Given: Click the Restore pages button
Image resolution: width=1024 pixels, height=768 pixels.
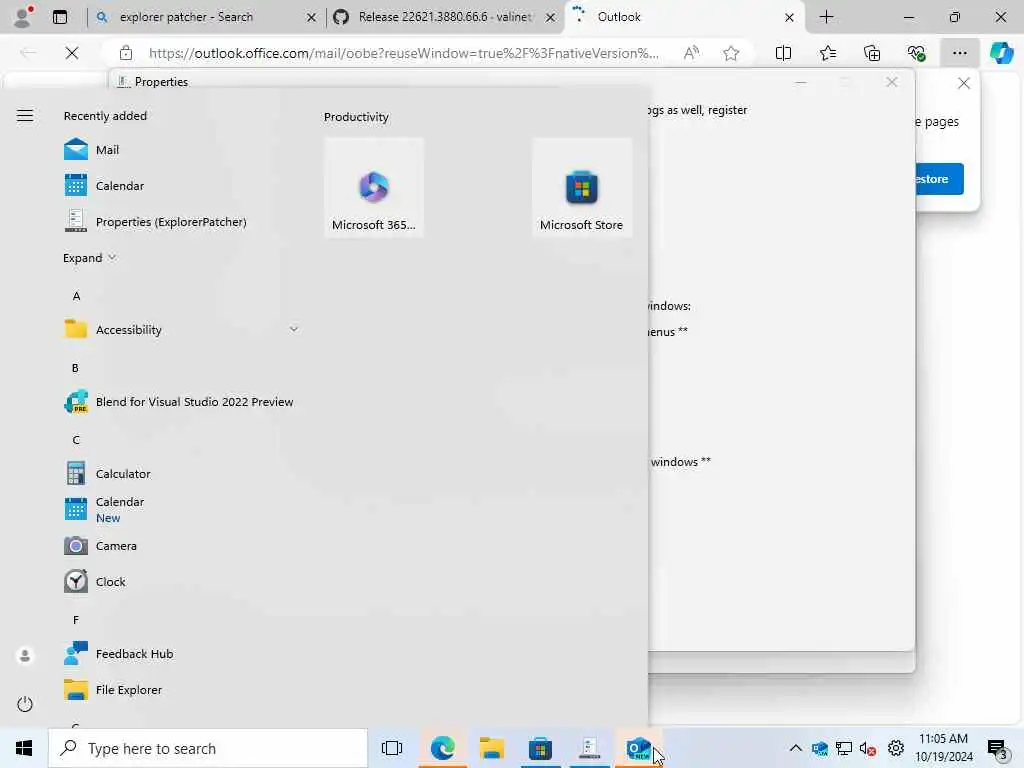Looking at the screenshot, I should 939,179.
